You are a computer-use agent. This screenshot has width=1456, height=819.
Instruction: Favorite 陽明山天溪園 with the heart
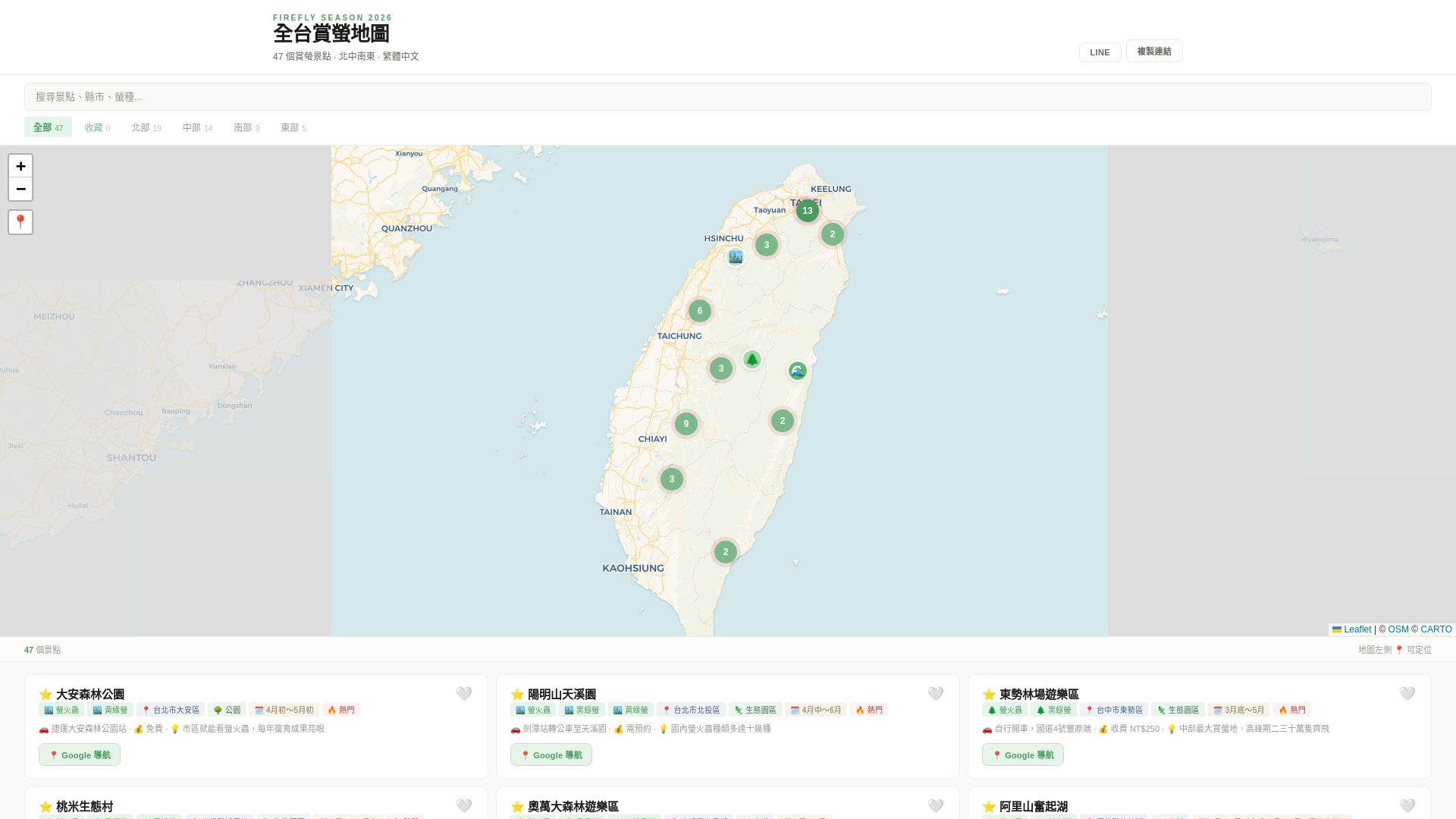[x=936, y=694]
